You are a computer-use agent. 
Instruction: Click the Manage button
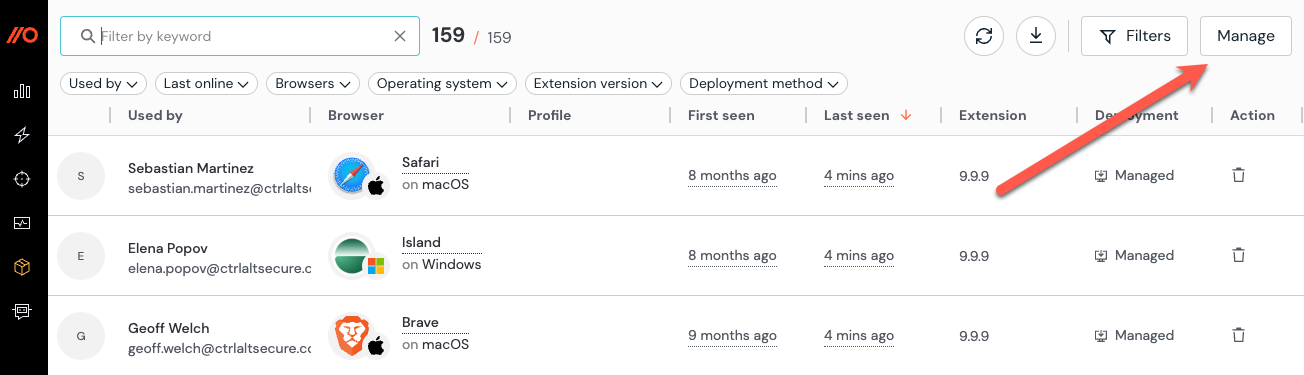[1245, 36]
